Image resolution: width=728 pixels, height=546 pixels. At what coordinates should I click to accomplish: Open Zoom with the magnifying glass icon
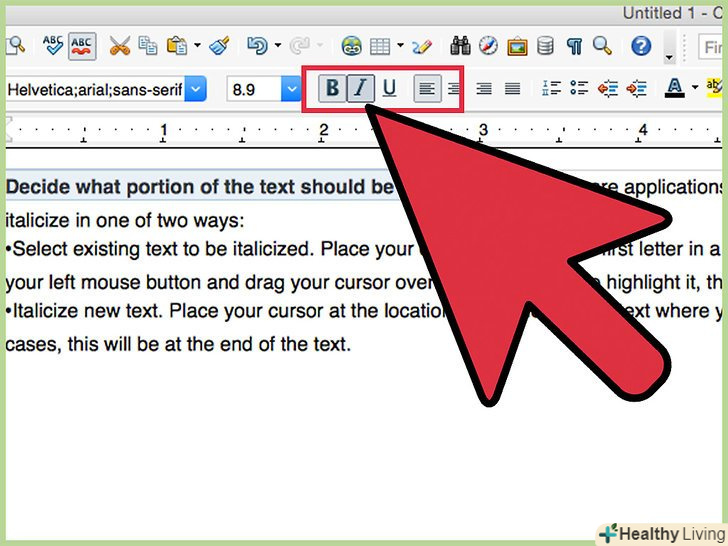[602, 46]
